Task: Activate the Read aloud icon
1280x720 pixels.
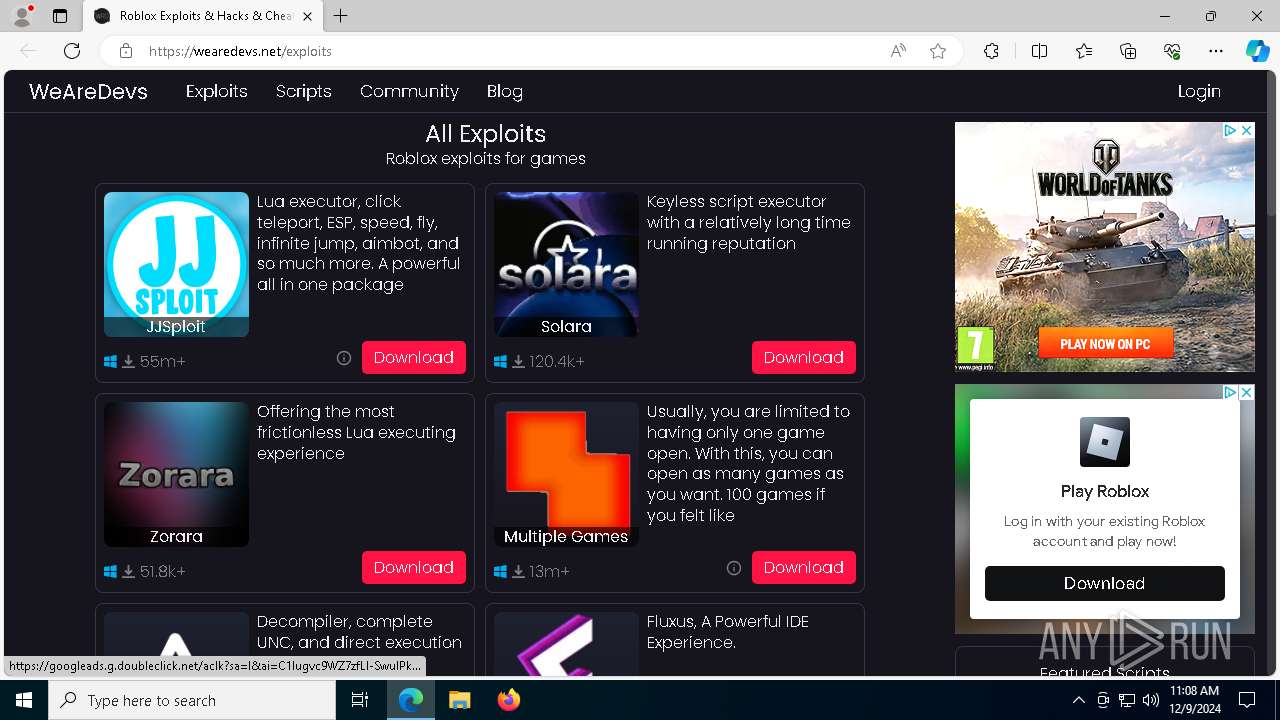Action: click(x=898, y=51)
